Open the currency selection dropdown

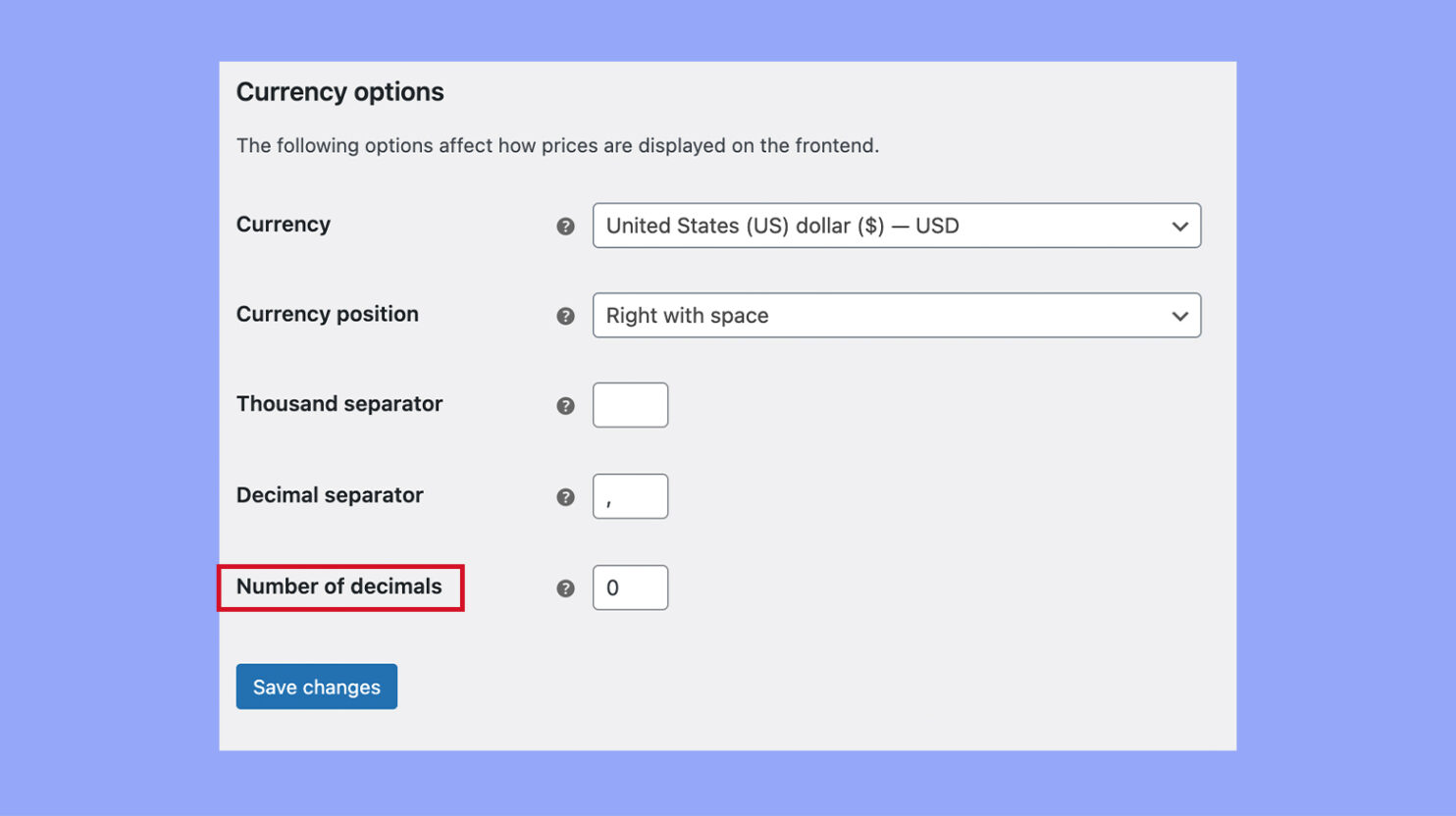click(896, 226)
